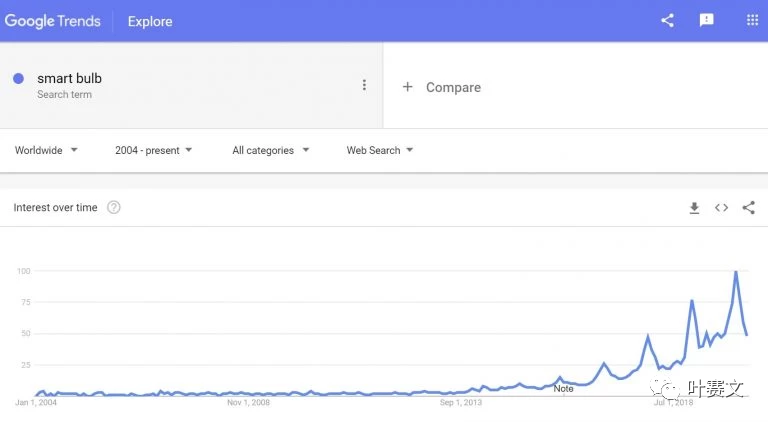
Task: Add a comparison term via Compare
Action: [x=453, y=87]
